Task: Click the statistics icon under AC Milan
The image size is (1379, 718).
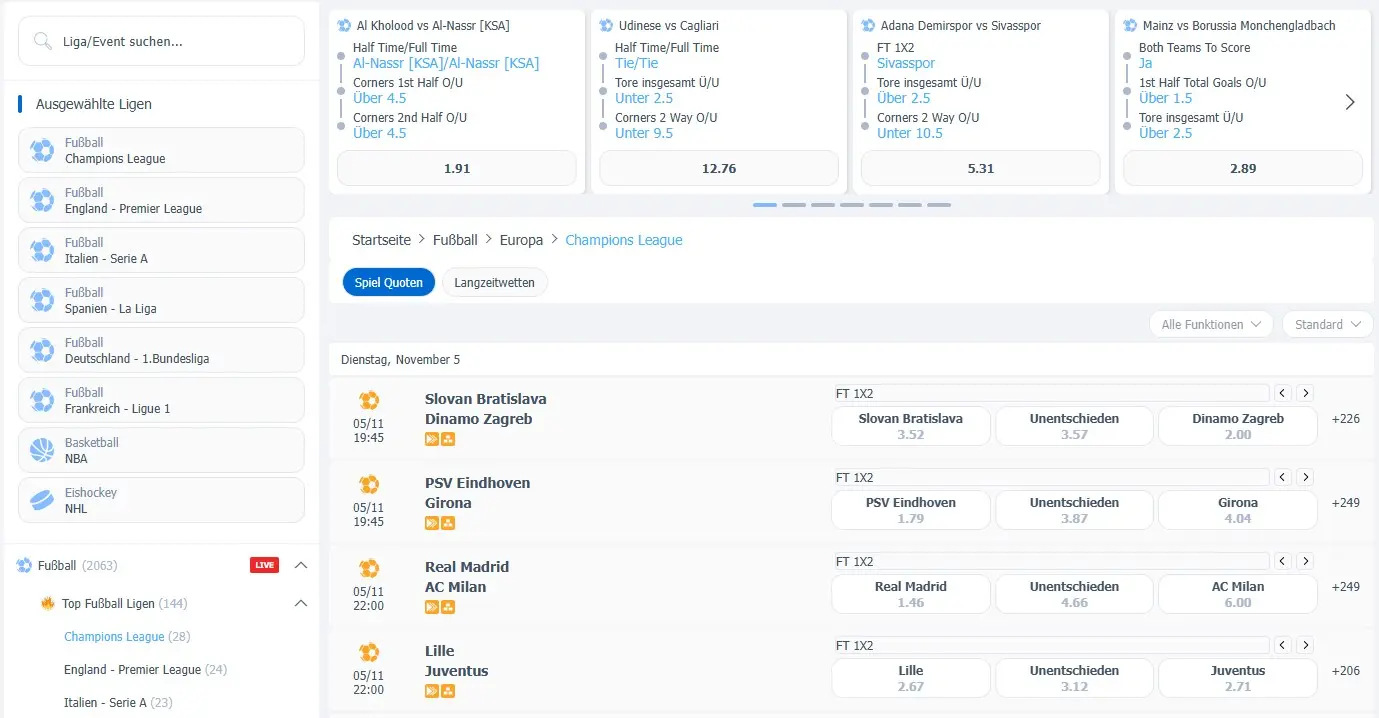Action: (448, 607)
